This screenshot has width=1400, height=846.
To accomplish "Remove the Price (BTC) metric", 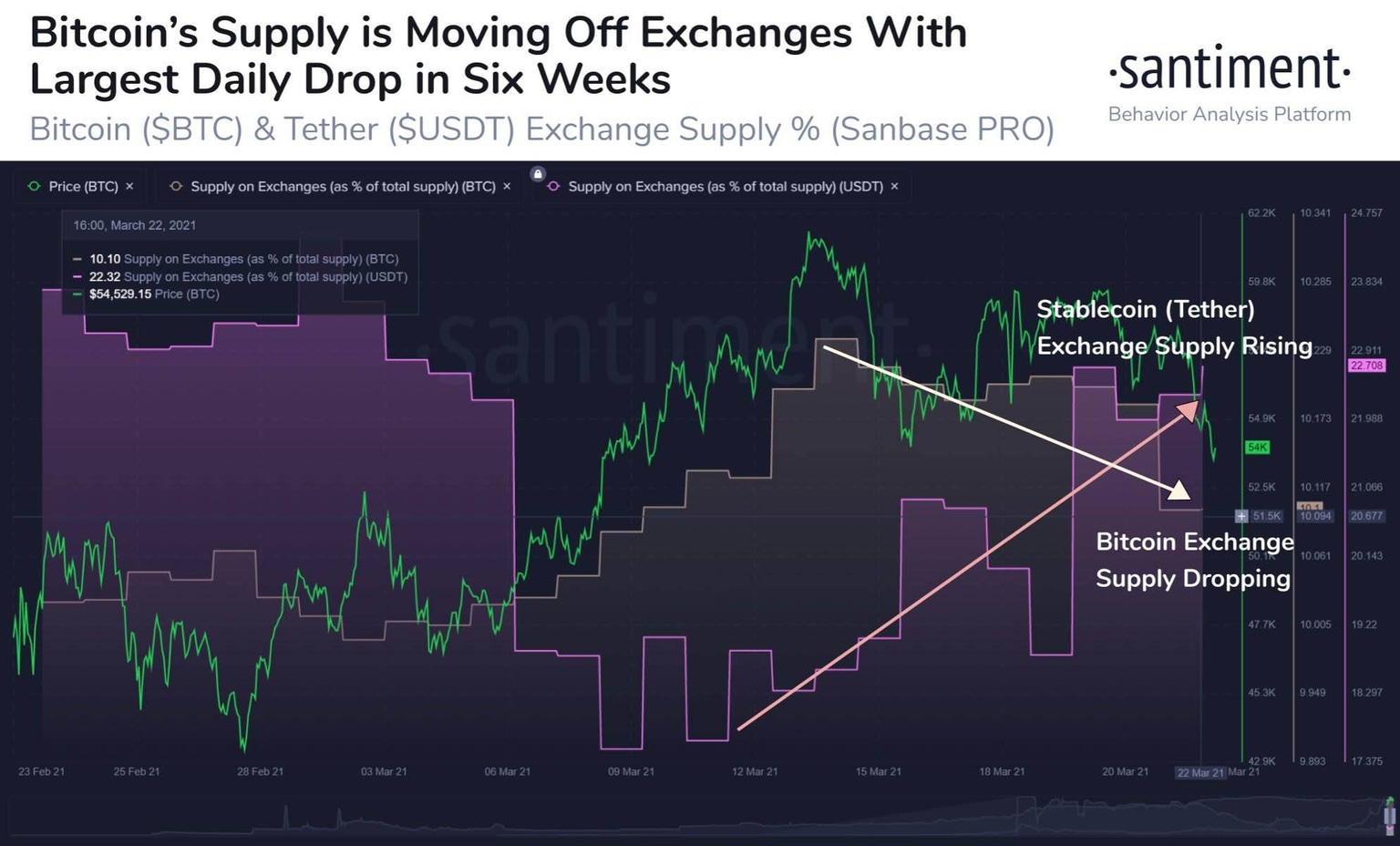I will tap(129, 186).
